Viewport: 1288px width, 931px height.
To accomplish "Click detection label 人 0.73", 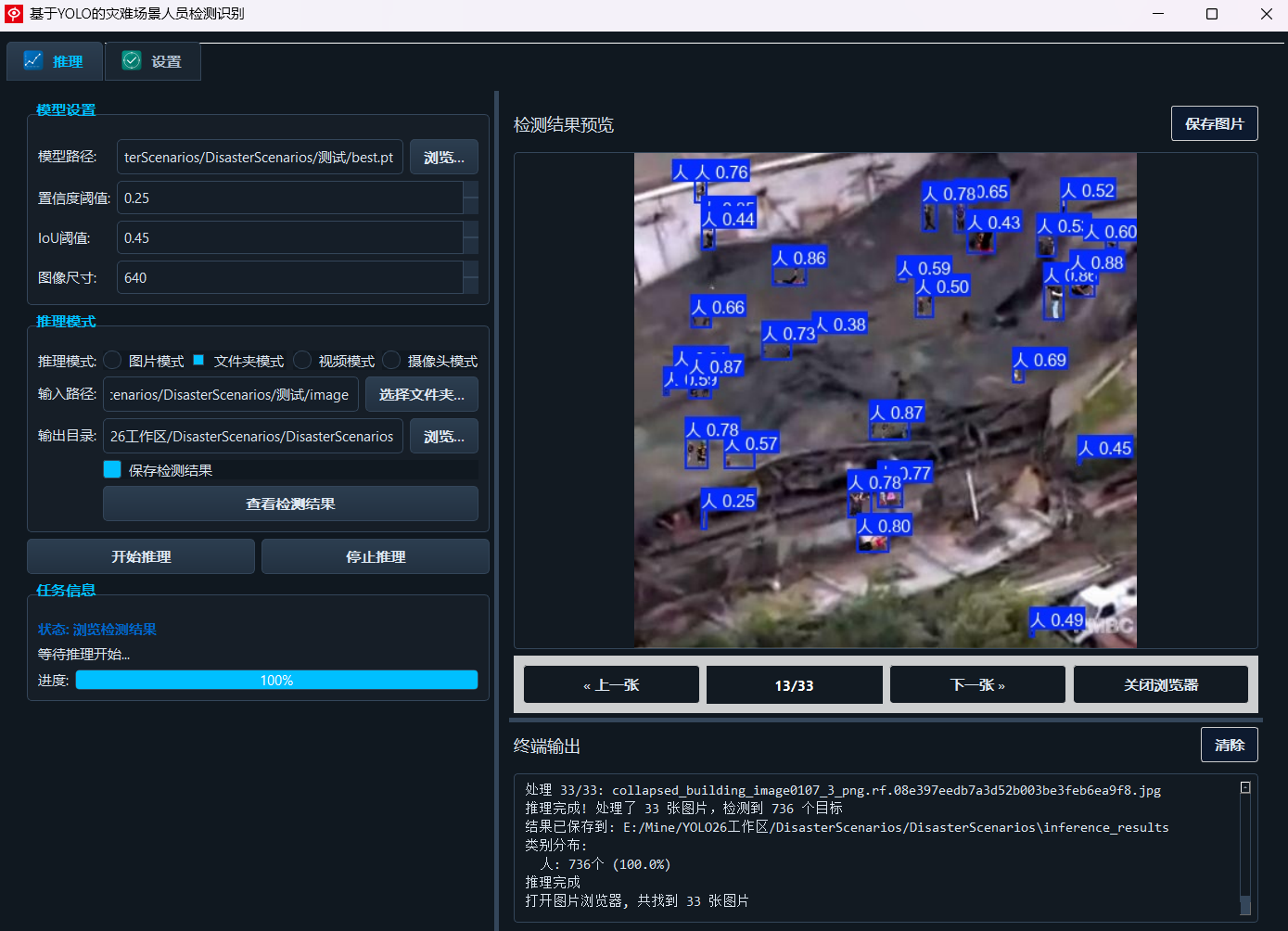I will 789,333.
